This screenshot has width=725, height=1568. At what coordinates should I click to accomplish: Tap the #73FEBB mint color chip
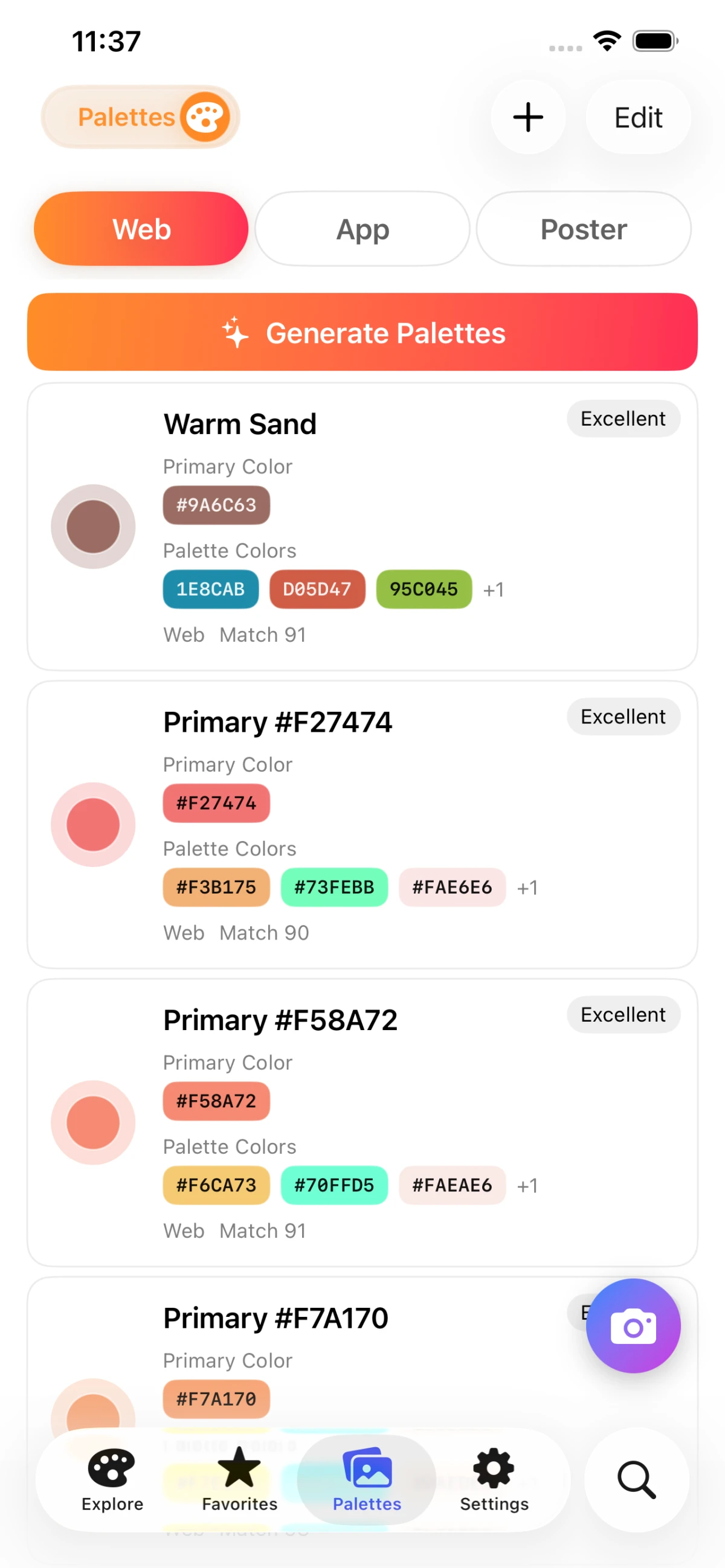tap(334, 887)
